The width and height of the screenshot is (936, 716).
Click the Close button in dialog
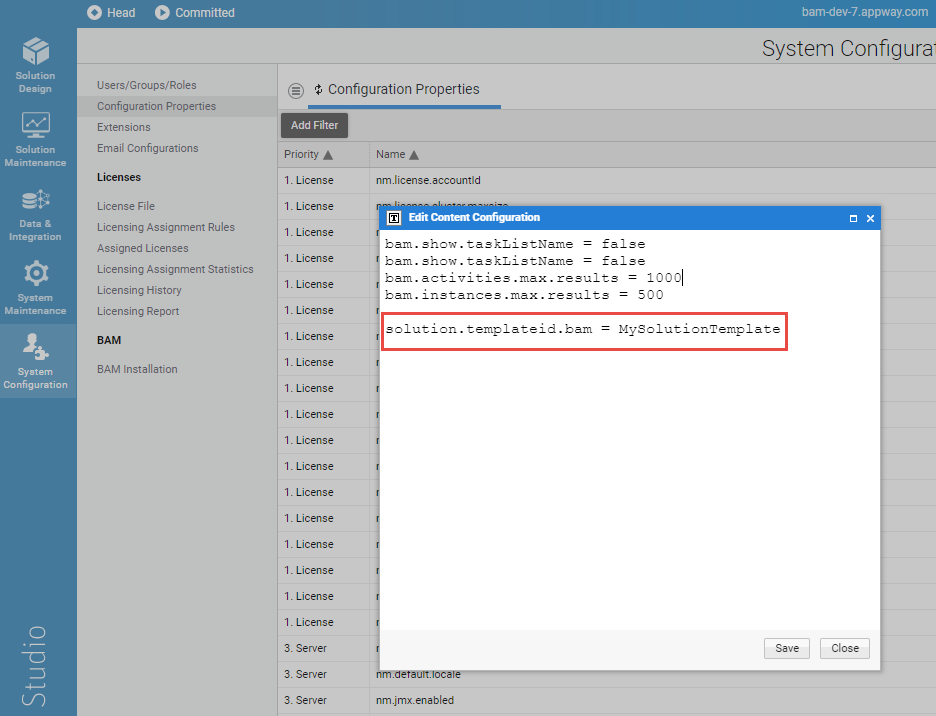(845, 649)
